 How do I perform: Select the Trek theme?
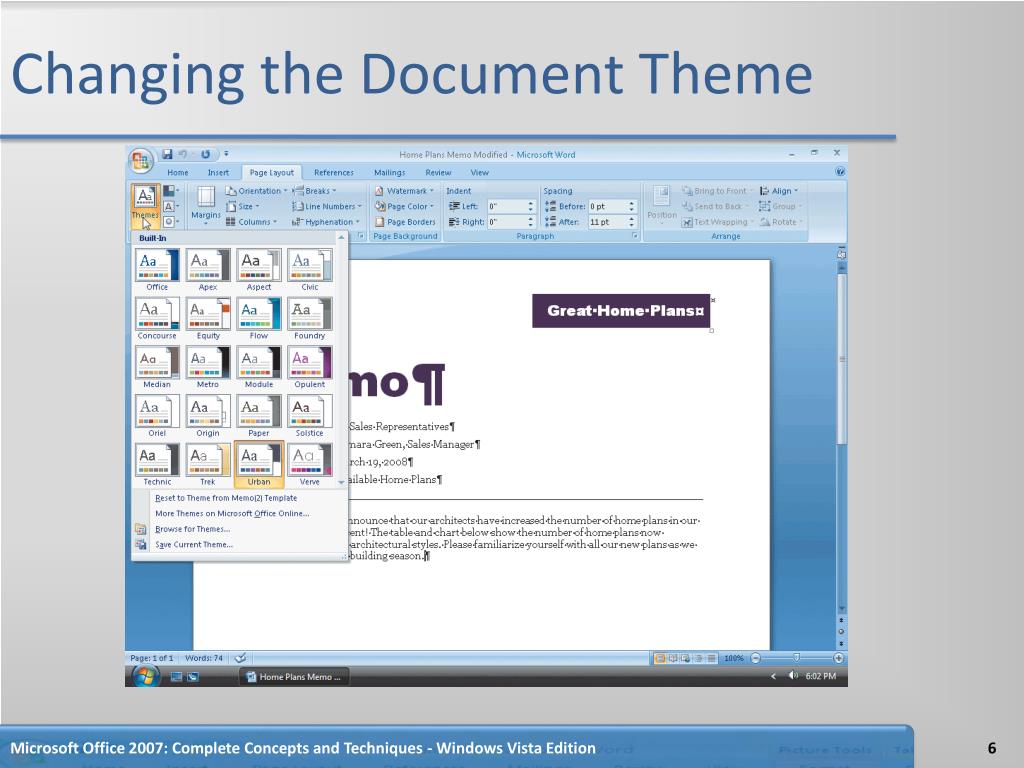coord(208,464)
